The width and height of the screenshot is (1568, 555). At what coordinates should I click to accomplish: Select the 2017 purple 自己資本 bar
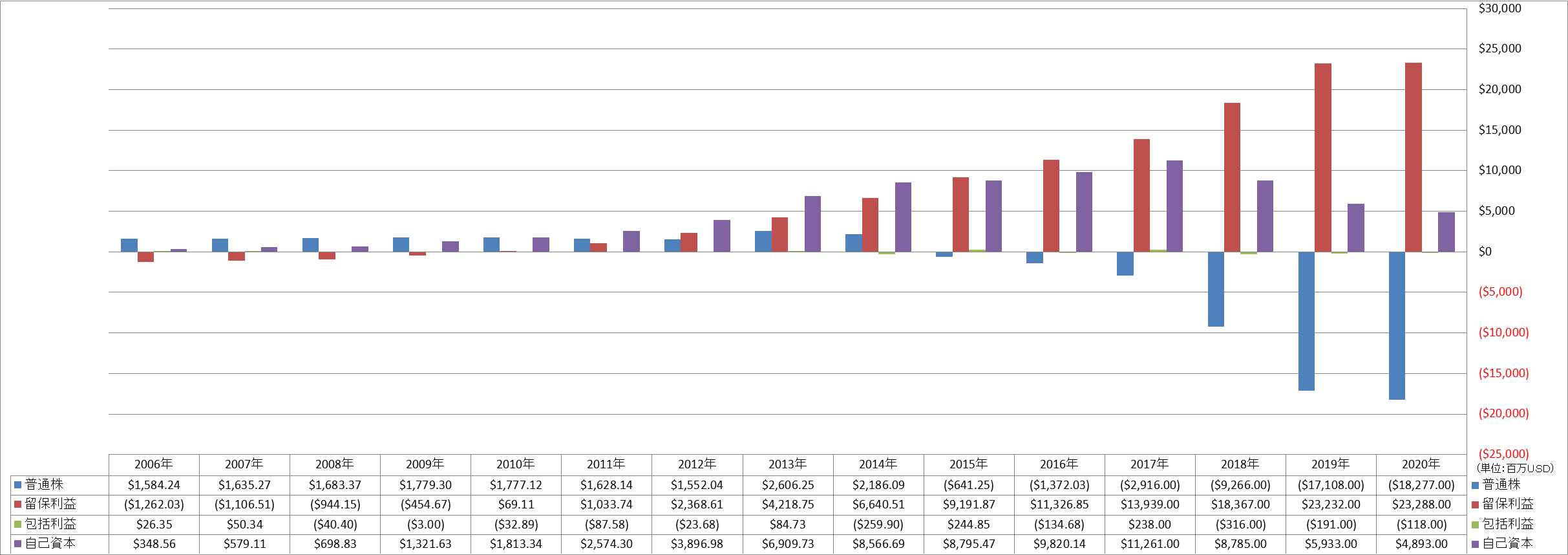[x=1174, y=206]
